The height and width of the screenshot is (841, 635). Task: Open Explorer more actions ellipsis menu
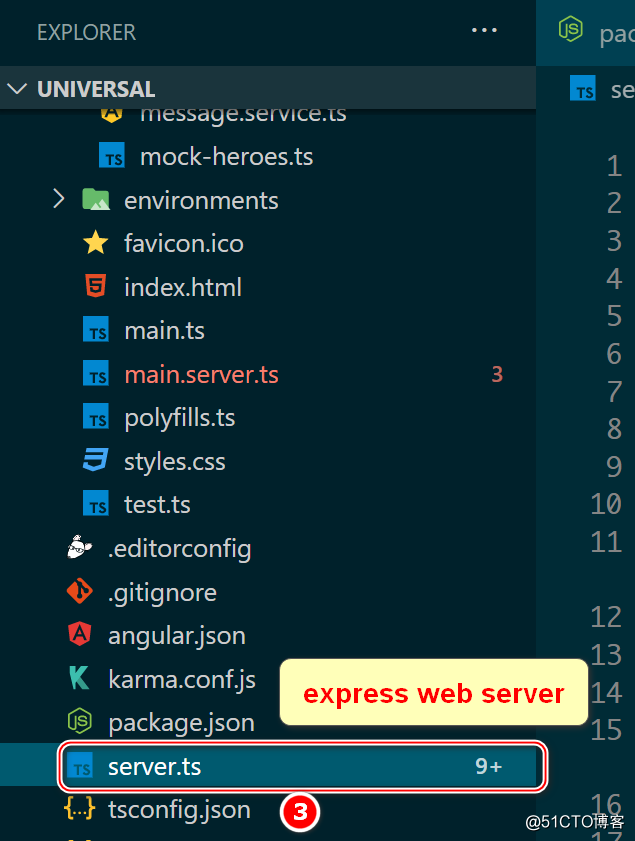click(484, 31)
